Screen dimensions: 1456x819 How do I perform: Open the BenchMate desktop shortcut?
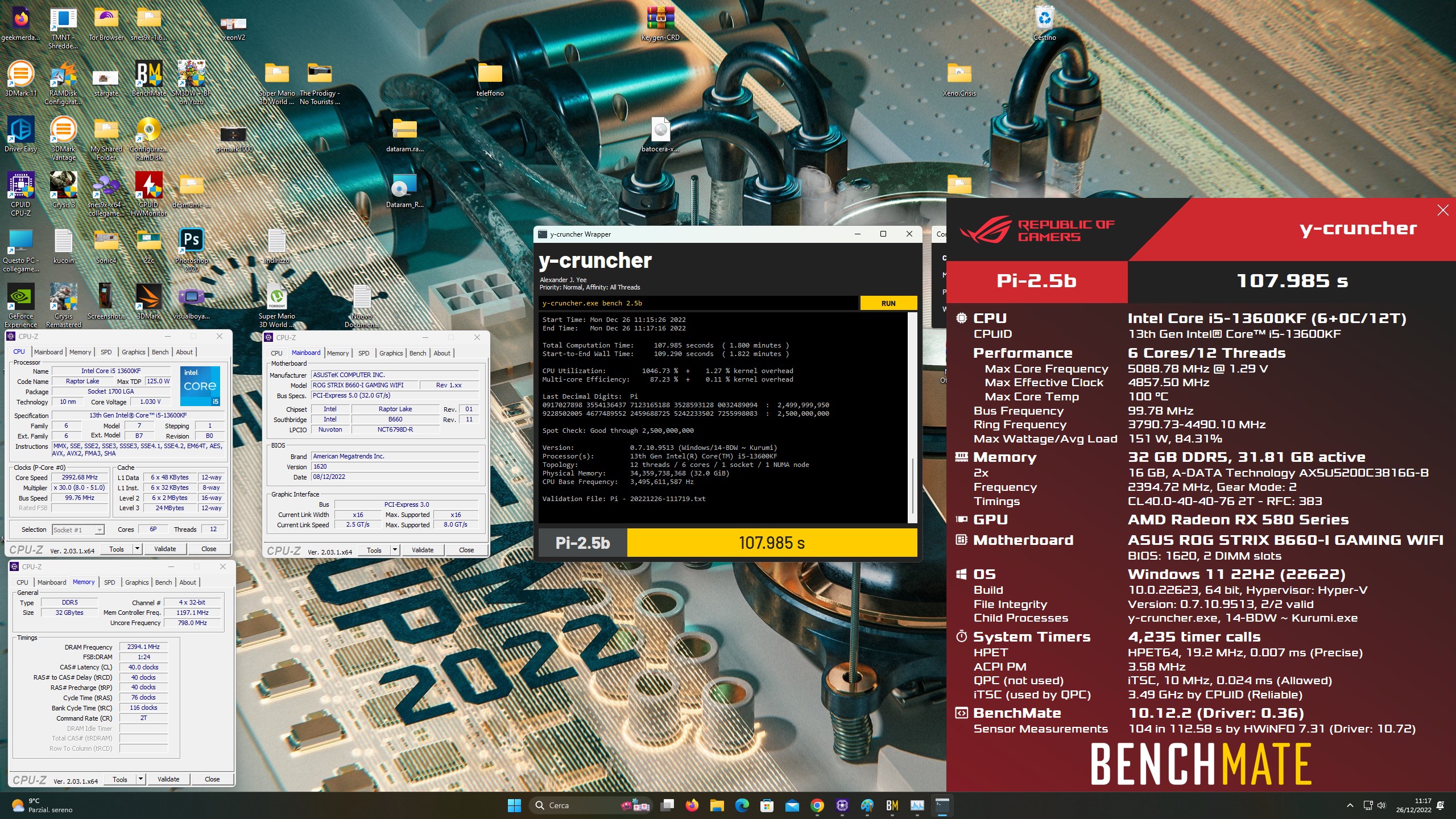[x=149, y=78]
